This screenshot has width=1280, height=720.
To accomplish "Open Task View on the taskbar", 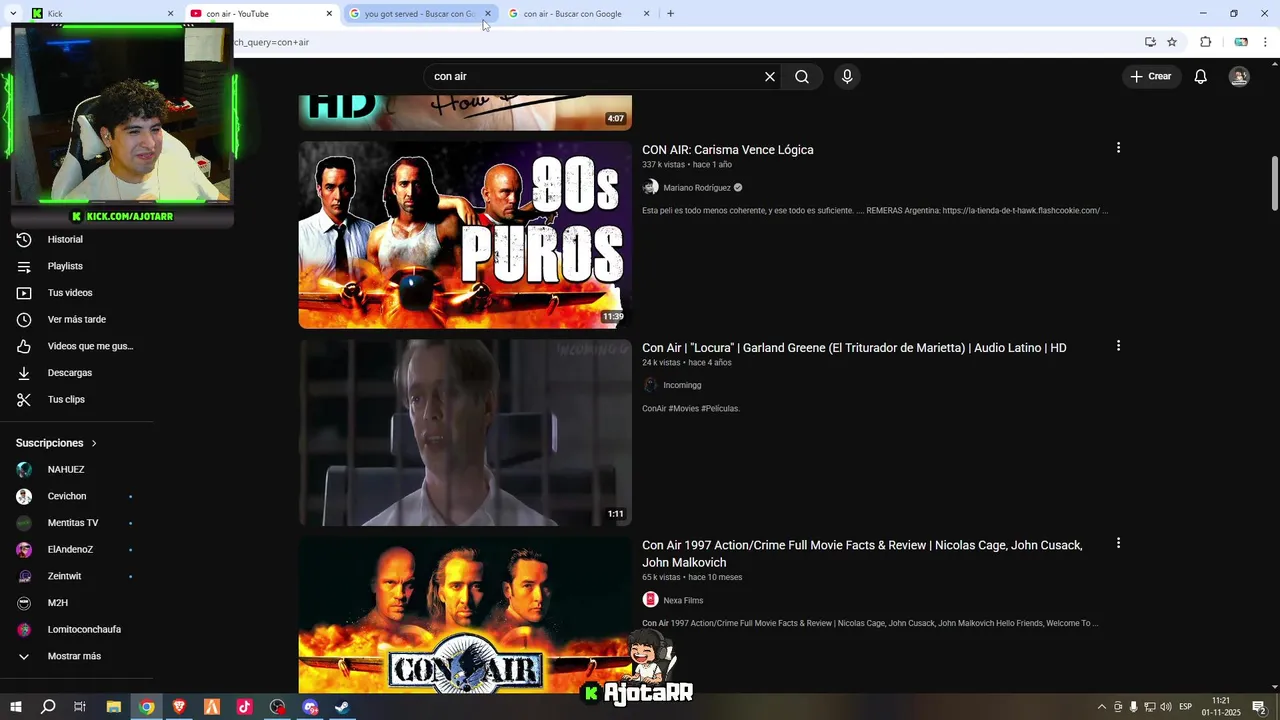I will [80, 707].
